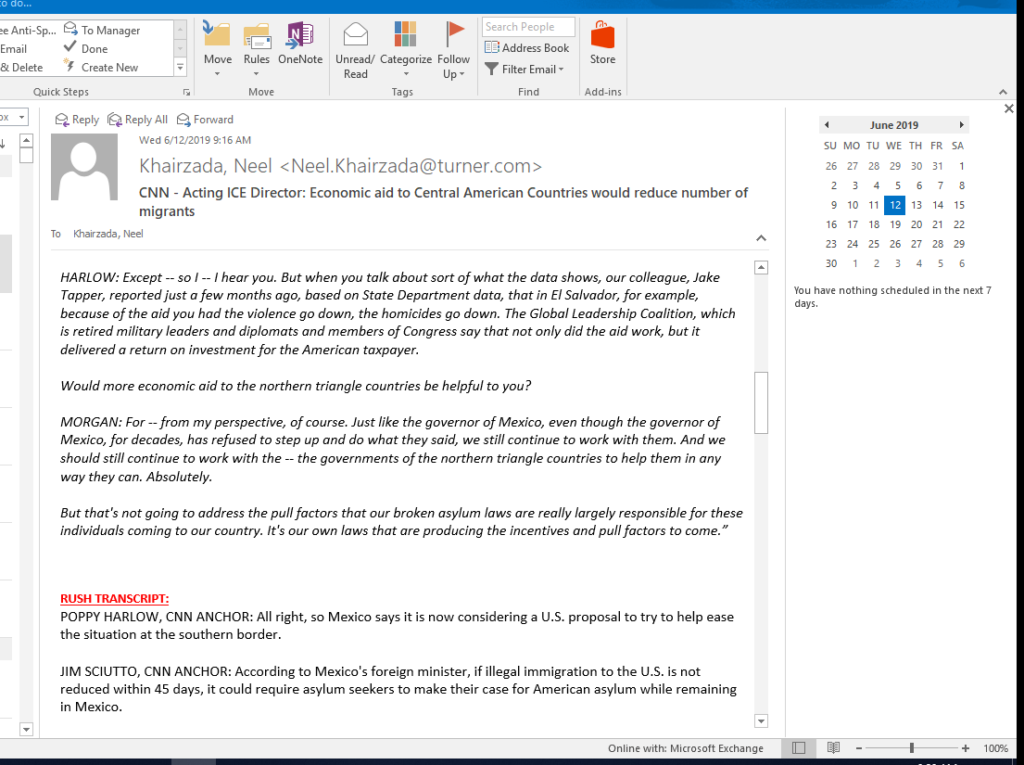The width and height of the screenshot is (1024, 765).
Task: Open the Categorize dropdown arrow
Action: click(x=406, y=74)
